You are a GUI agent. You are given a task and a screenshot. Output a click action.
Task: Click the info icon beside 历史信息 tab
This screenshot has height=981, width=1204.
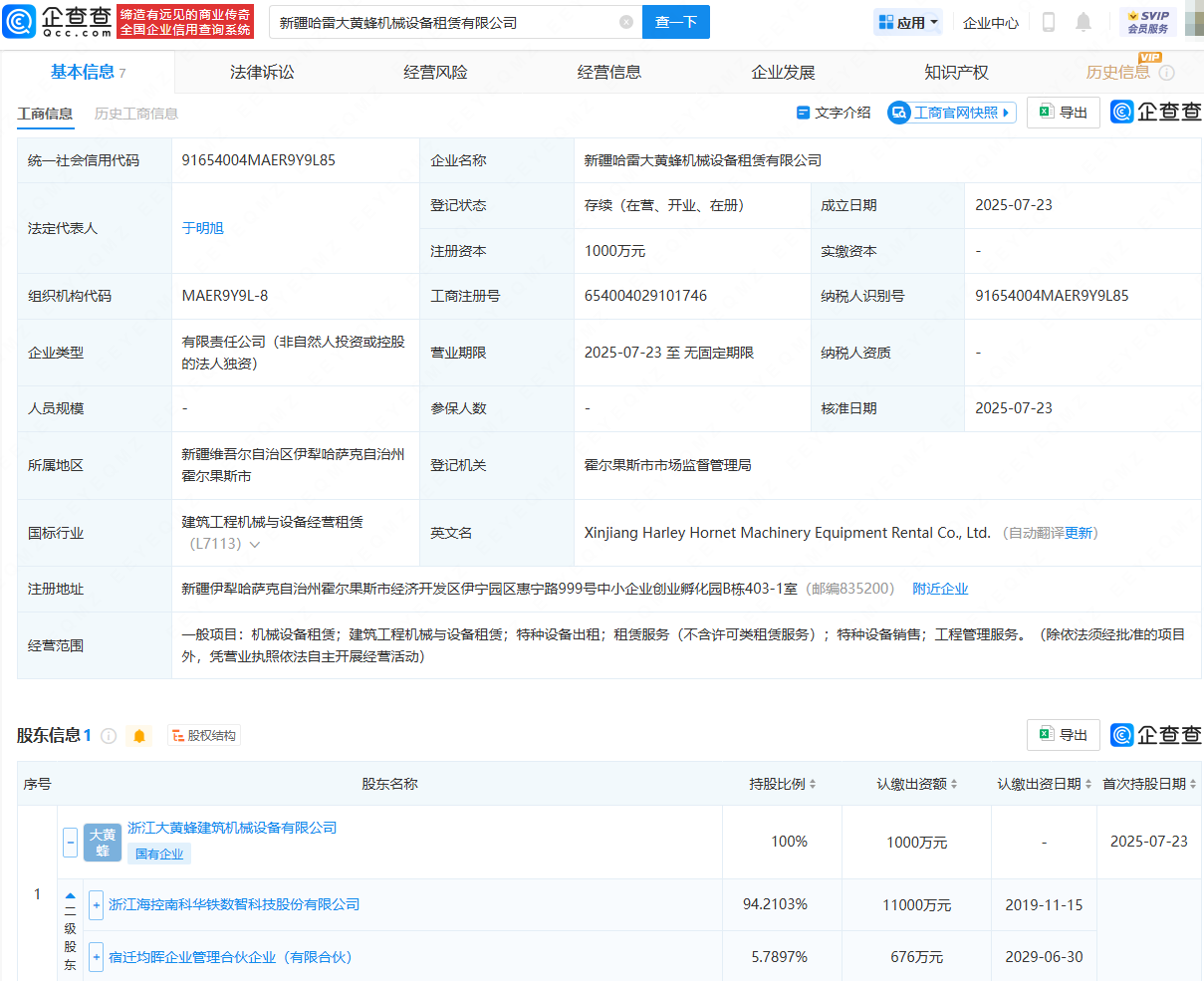click(x=1167, y=73)
